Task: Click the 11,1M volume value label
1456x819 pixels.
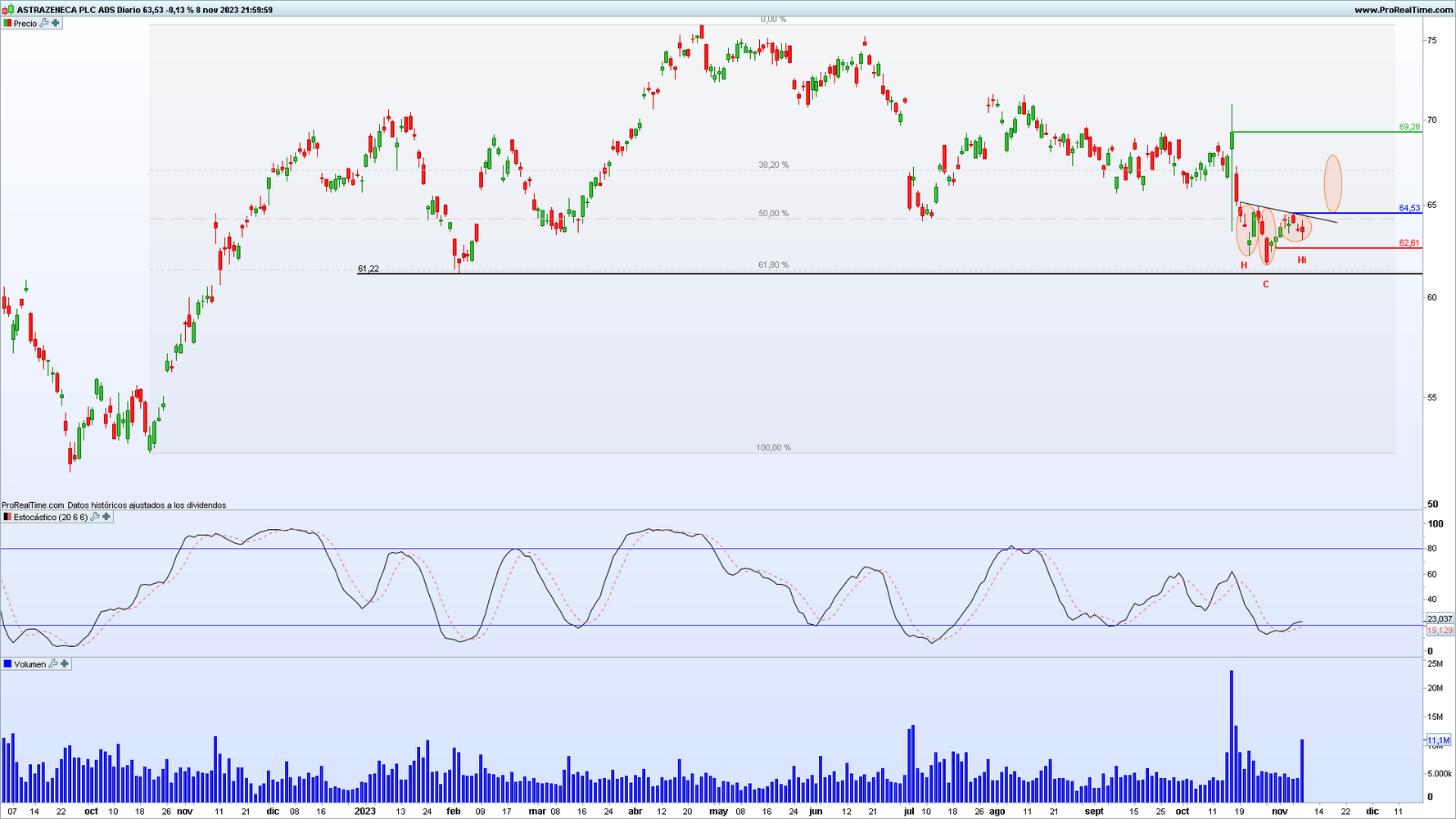Action: (1439, 740)
